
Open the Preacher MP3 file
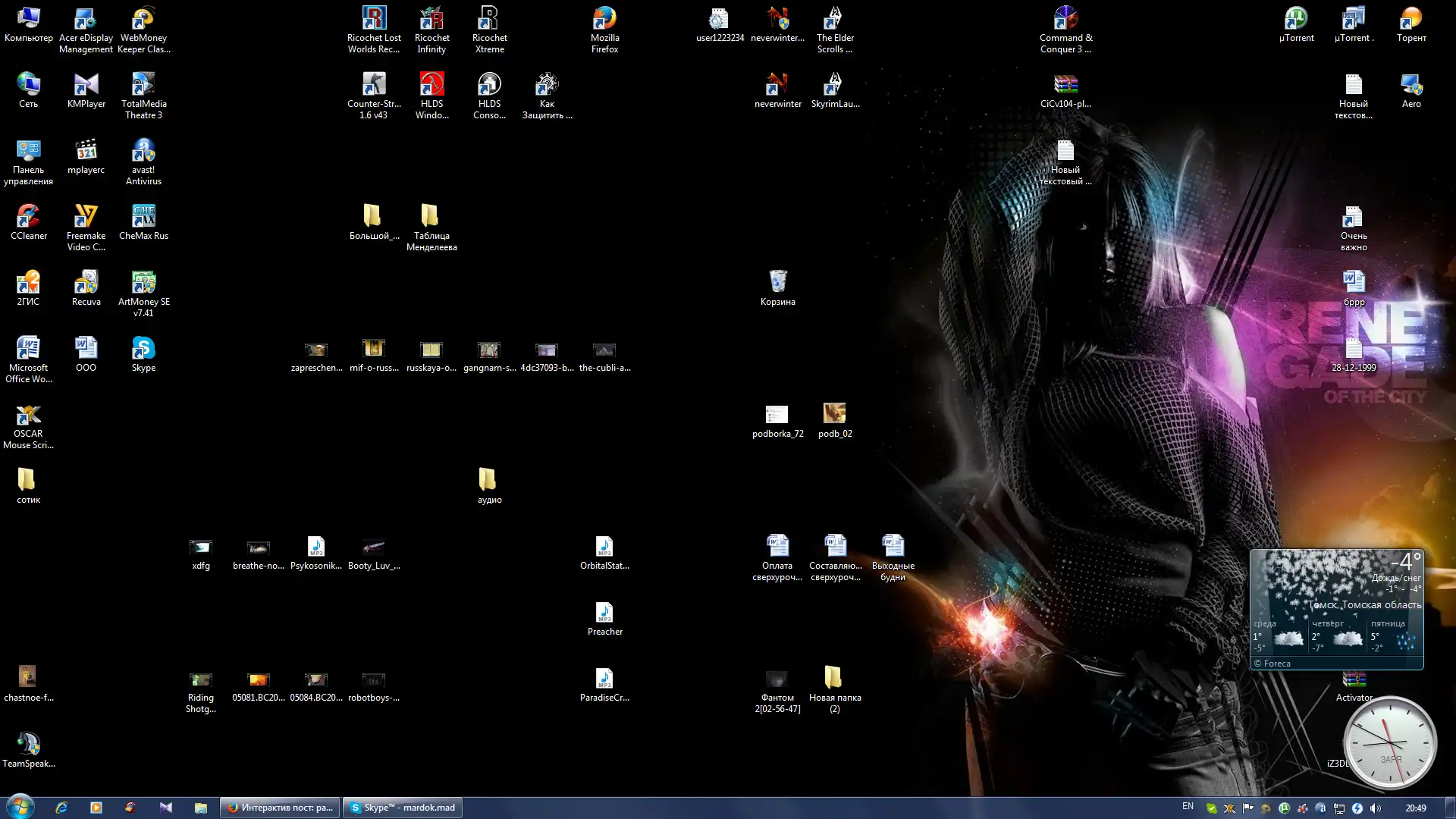604,613
